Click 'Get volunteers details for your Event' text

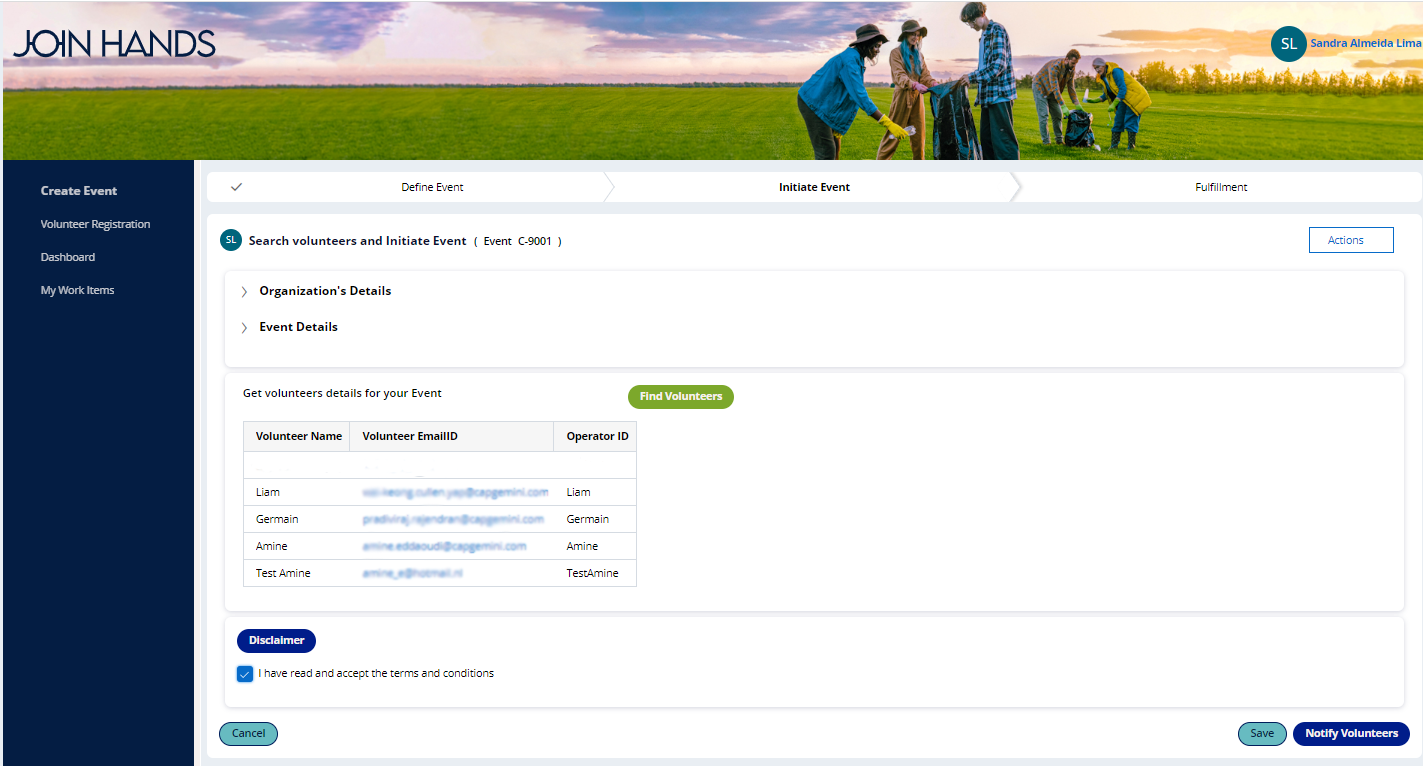[342, 394]
